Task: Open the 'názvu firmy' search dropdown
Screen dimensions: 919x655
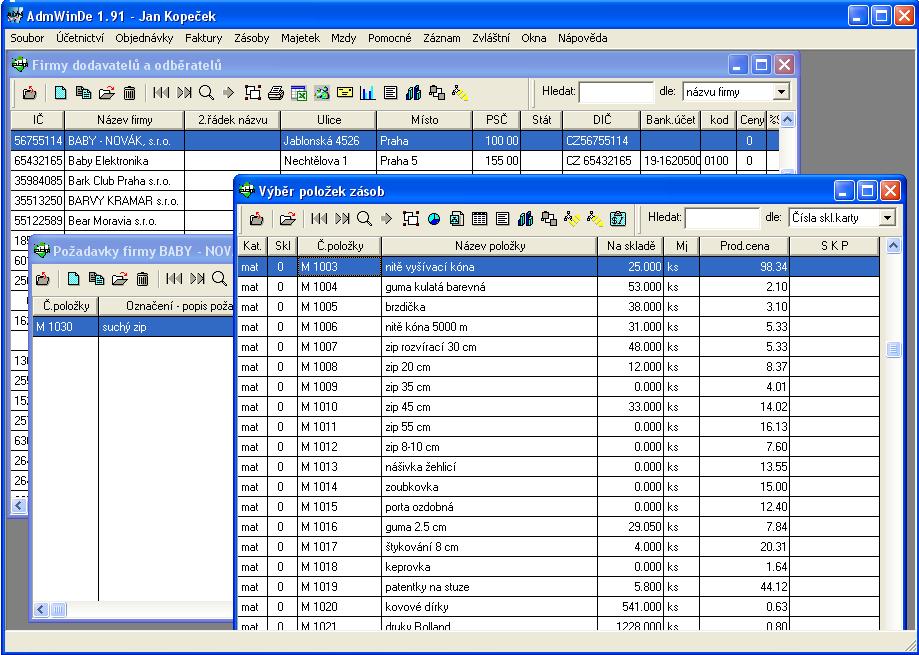Action: [x=781, y=92]
